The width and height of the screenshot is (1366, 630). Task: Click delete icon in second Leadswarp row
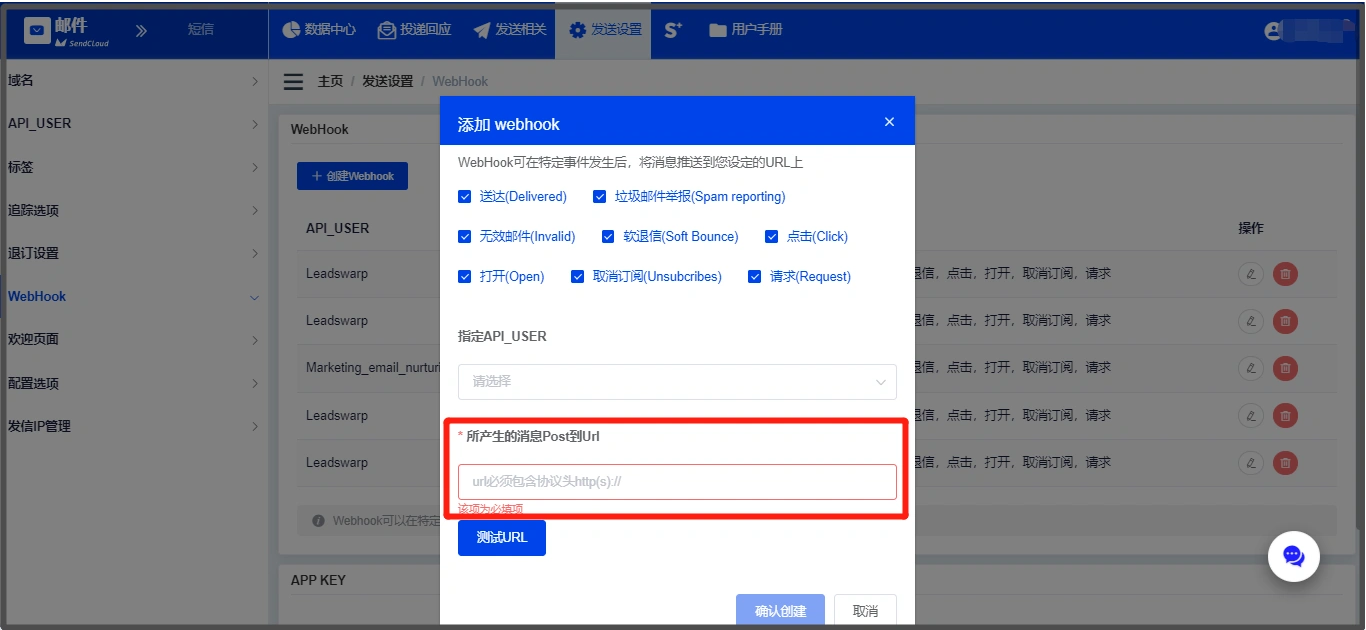[1286, 321]
